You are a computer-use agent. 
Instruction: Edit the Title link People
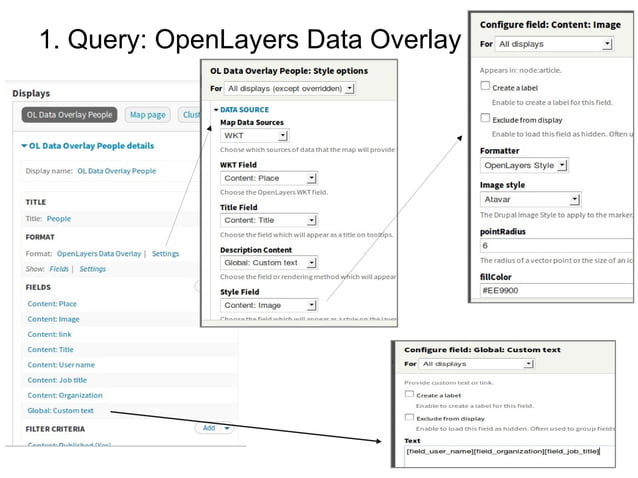pyautogui.click(x=59, y=218)
